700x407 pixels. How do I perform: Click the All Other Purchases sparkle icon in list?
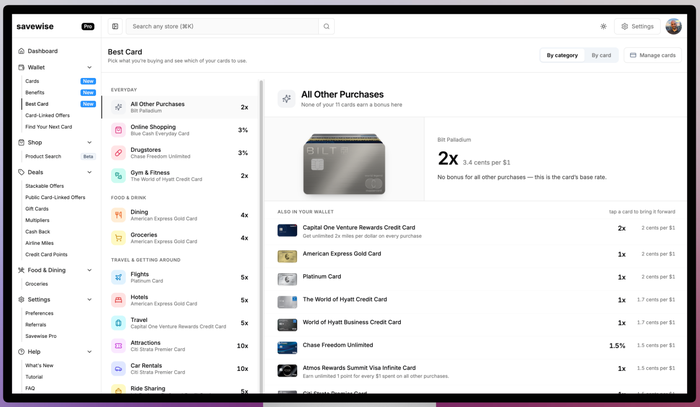click(x=118, y=107)
